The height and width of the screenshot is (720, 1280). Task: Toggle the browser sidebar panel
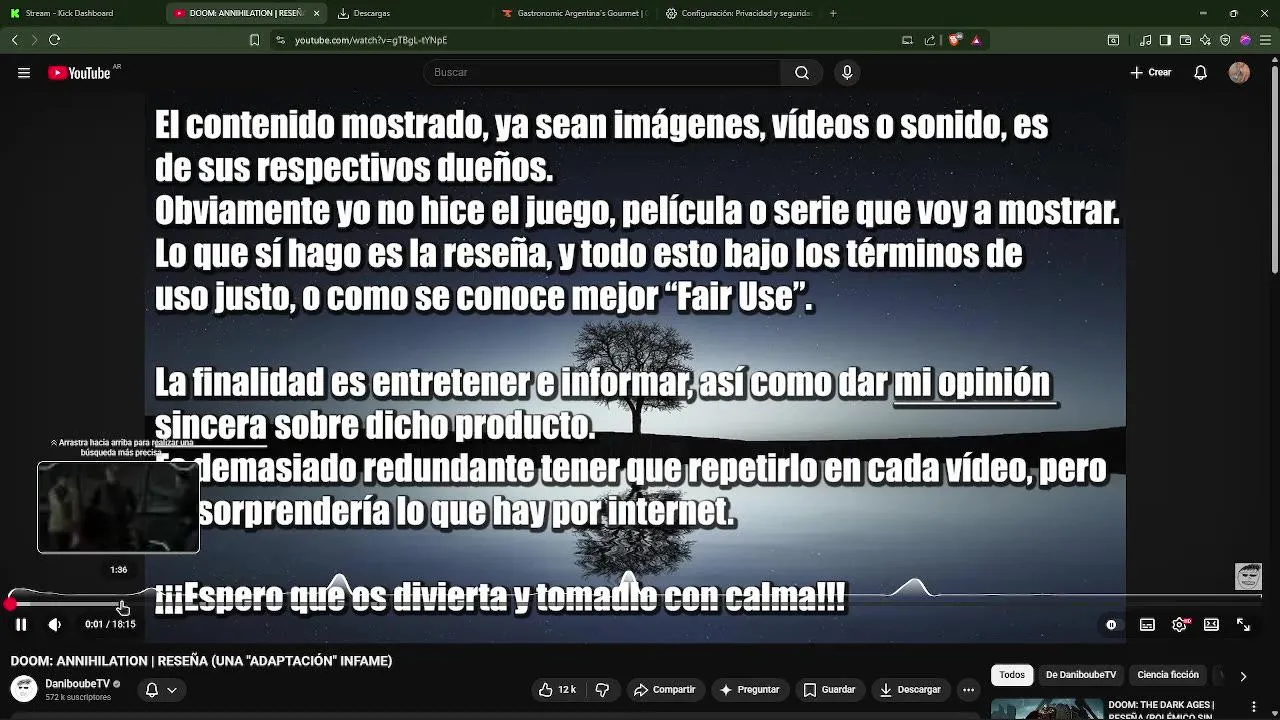(x=1165, y=40)
